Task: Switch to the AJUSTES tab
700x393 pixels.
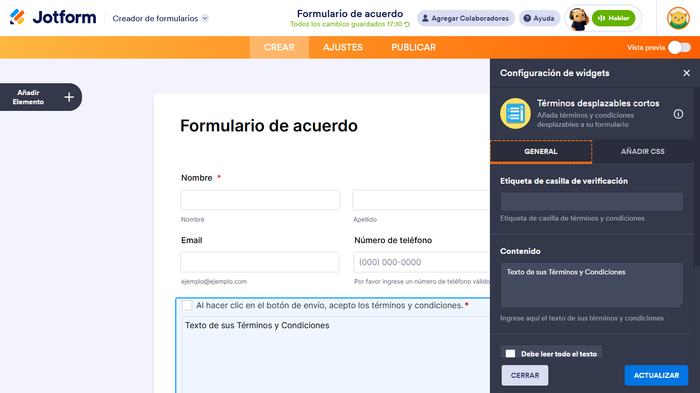Action: pyautogui.click(x=343, y=47)
